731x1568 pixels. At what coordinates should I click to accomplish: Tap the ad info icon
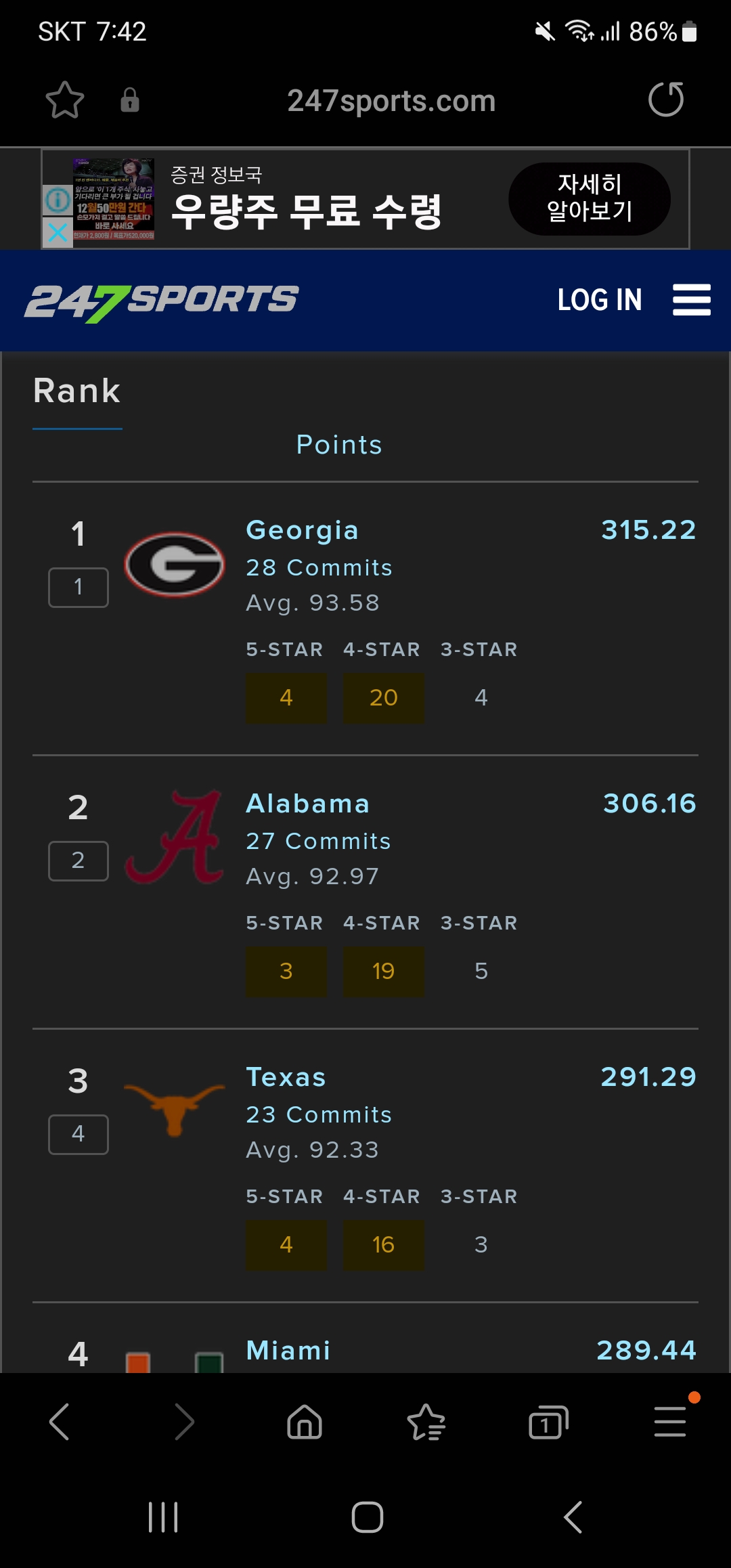click(x=58, y=200)
